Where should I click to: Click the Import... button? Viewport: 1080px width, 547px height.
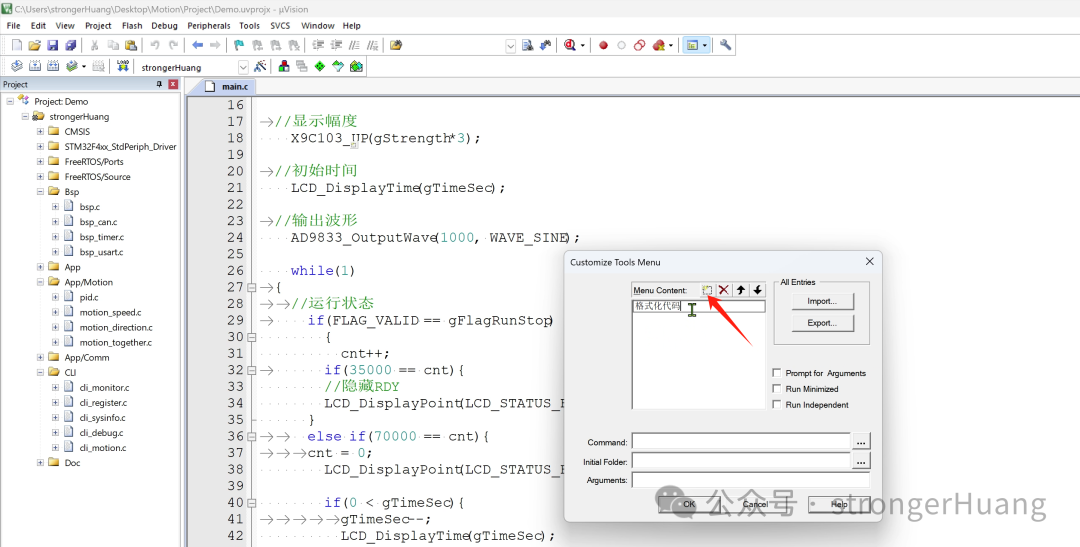(x=822, y=301)
